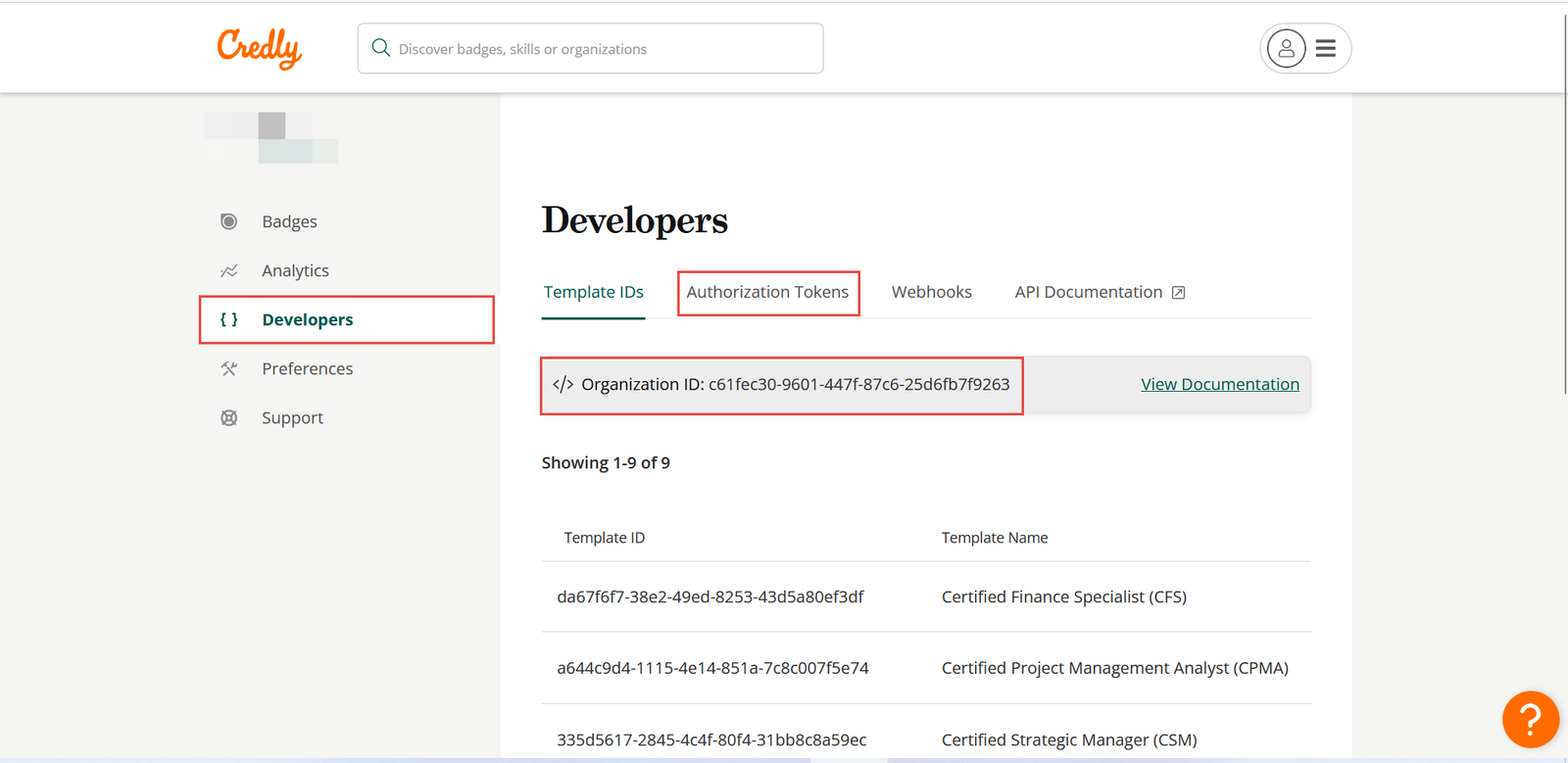Click the Credly logo
The height and width of the screenshot is (763, 1568).
259,48
